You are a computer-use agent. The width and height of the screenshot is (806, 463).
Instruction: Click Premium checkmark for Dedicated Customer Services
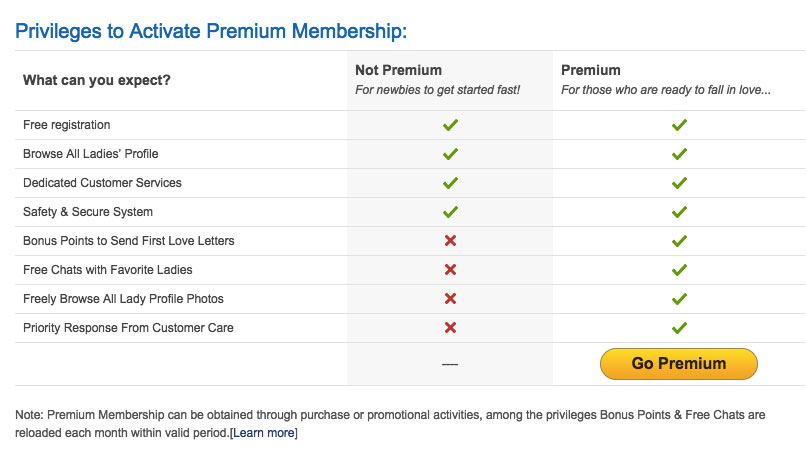pos(679,183)
